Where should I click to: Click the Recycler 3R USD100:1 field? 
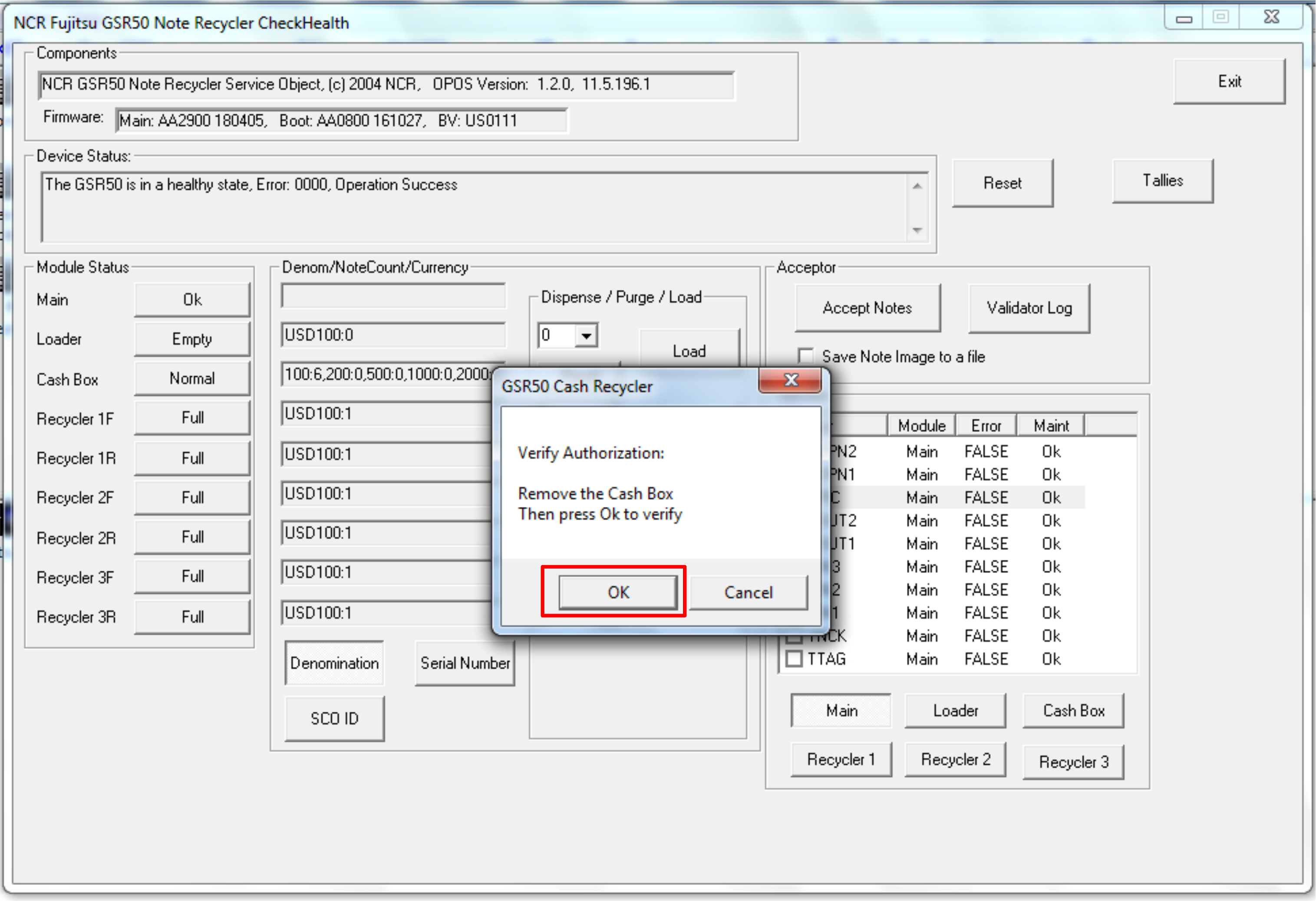pyautogui.click(x=387, y=613)
